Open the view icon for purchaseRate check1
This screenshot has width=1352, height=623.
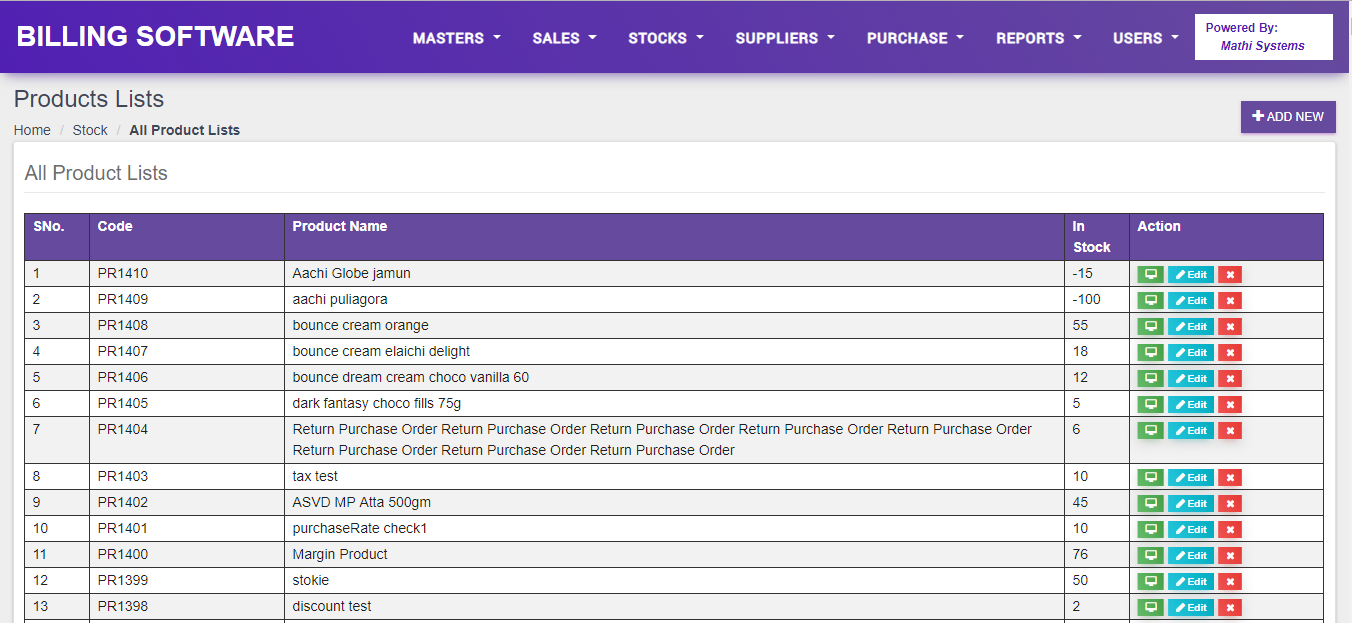pyautogui.click(x=1150, y=528)
